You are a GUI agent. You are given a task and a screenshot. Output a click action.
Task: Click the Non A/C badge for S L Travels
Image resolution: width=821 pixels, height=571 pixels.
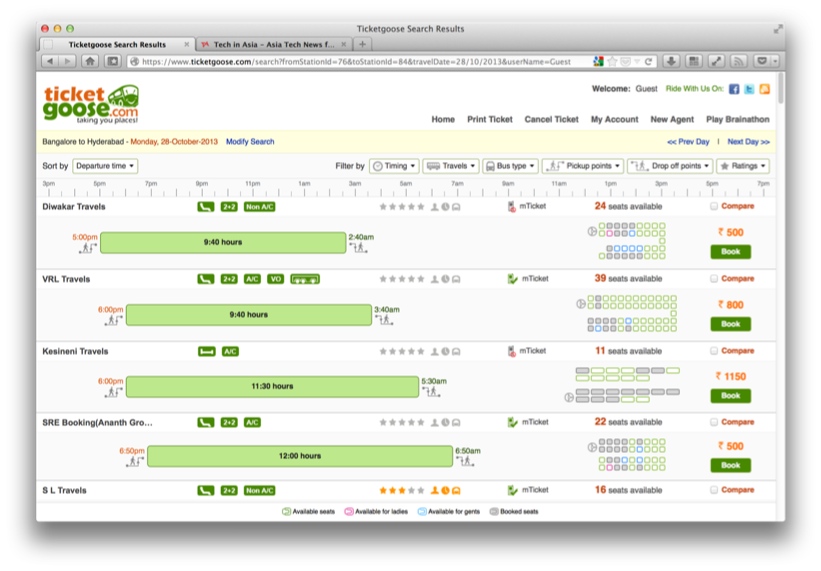(260, 490)
